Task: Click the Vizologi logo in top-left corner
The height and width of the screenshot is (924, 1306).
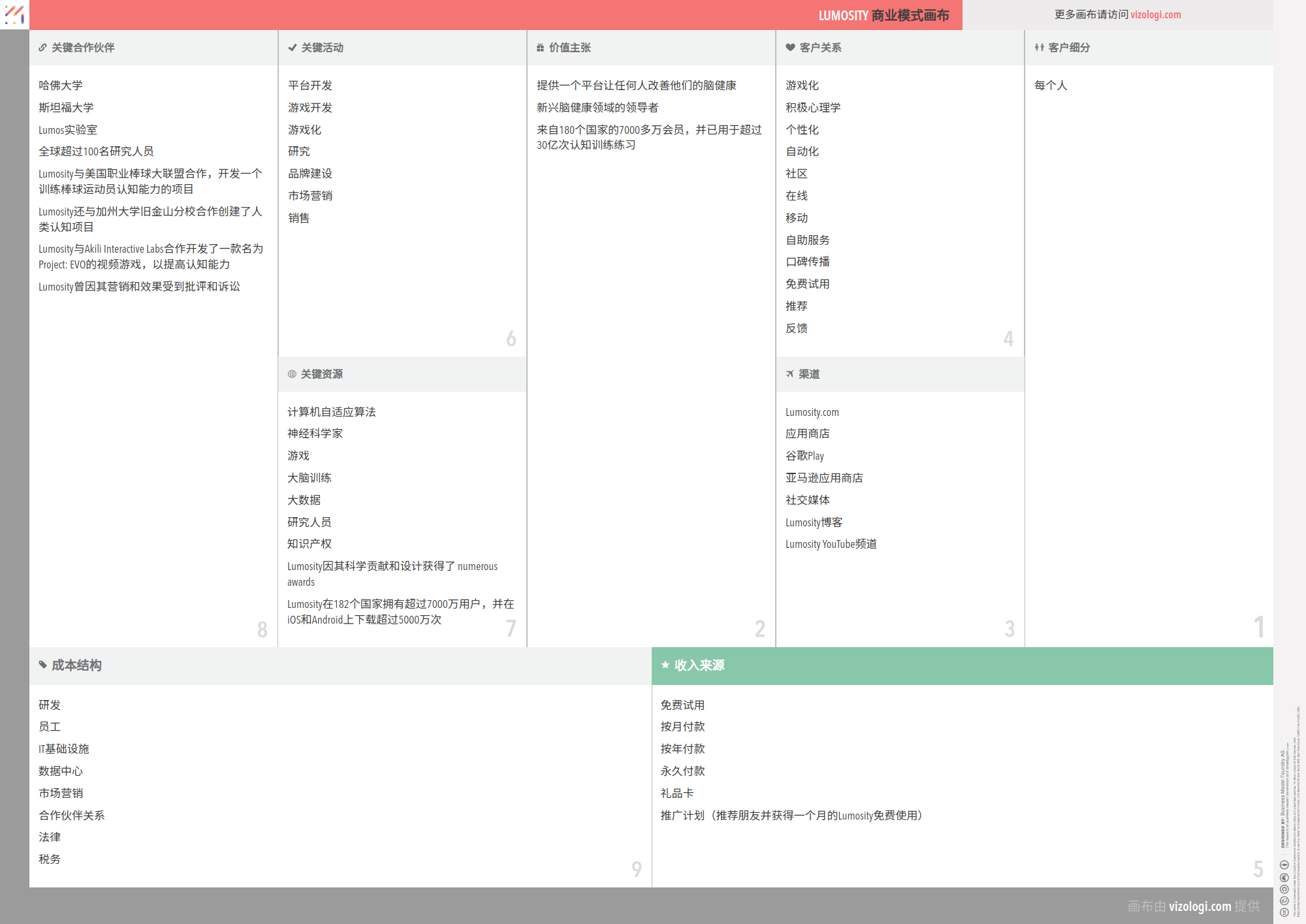Action: click(x=14, y=14)
